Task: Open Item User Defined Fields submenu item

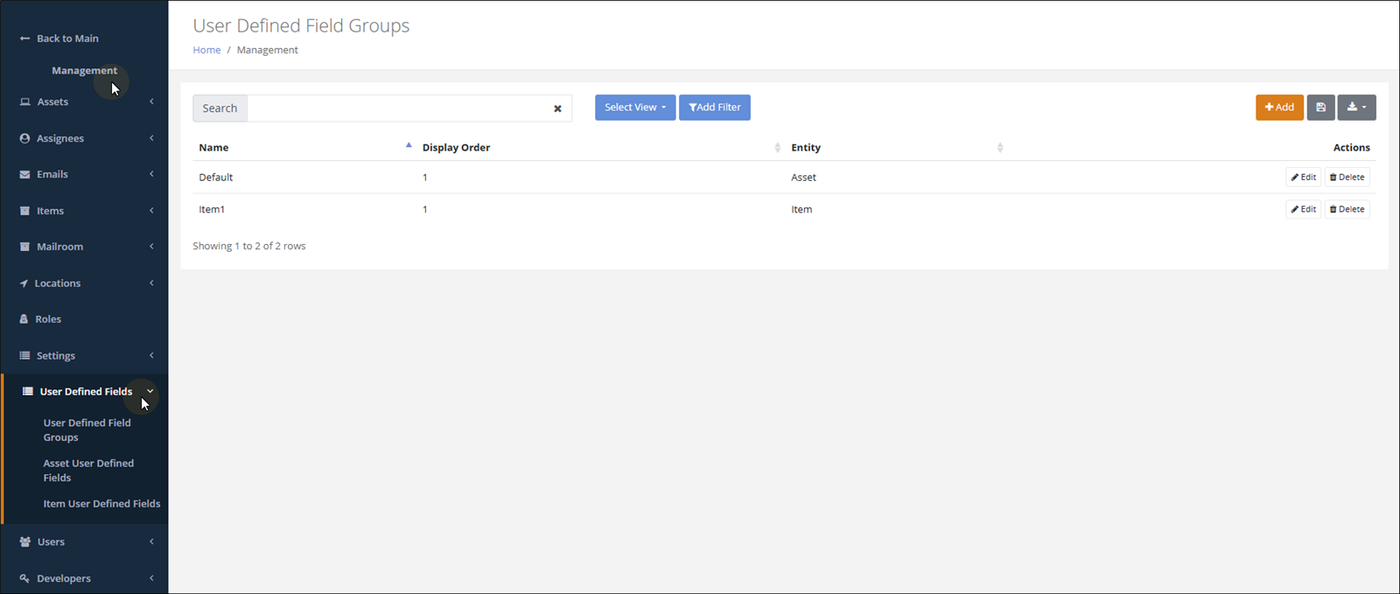Action: tap(101, 504)
